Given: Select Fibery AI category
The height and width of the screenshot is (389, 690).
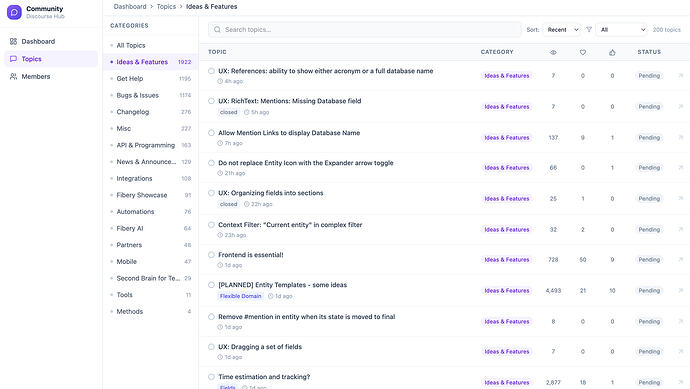Looking at the screenshot, I should [x=150, y=228].
